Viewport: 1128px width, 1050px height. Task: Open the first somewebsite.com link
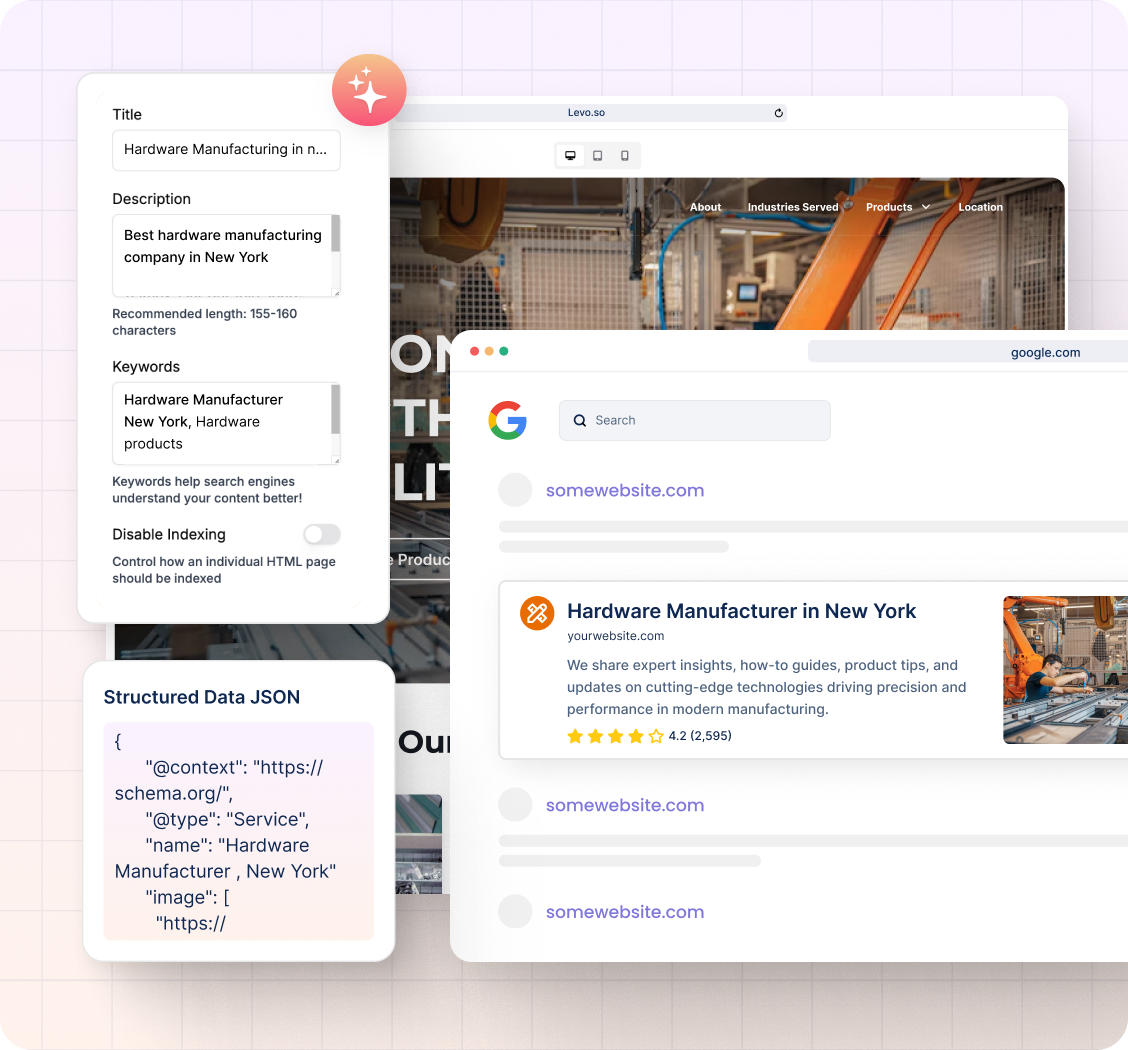[625, 490]
